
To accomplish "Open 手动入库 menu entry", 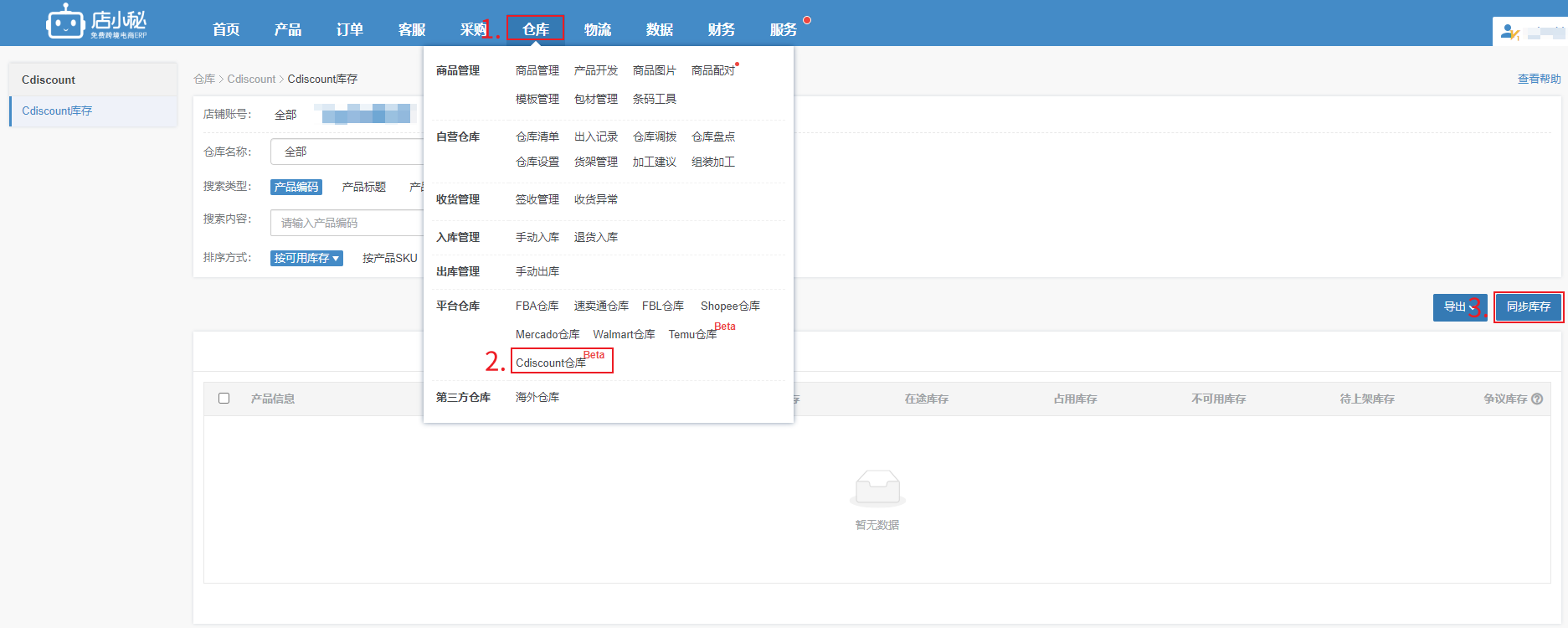I will click(537, 237).
